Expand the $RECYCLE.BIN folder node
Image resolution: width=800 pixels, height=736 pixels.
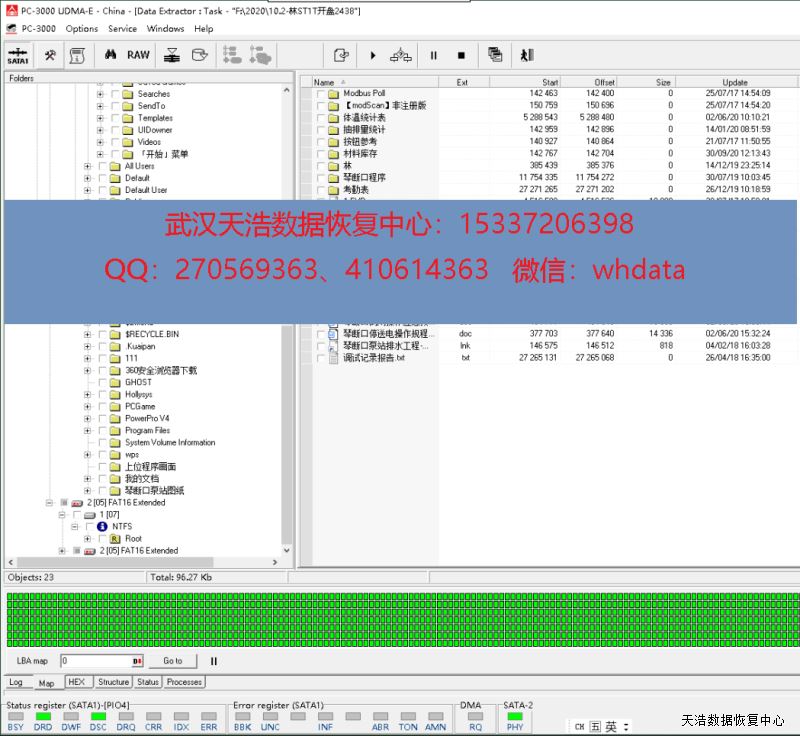87,334
